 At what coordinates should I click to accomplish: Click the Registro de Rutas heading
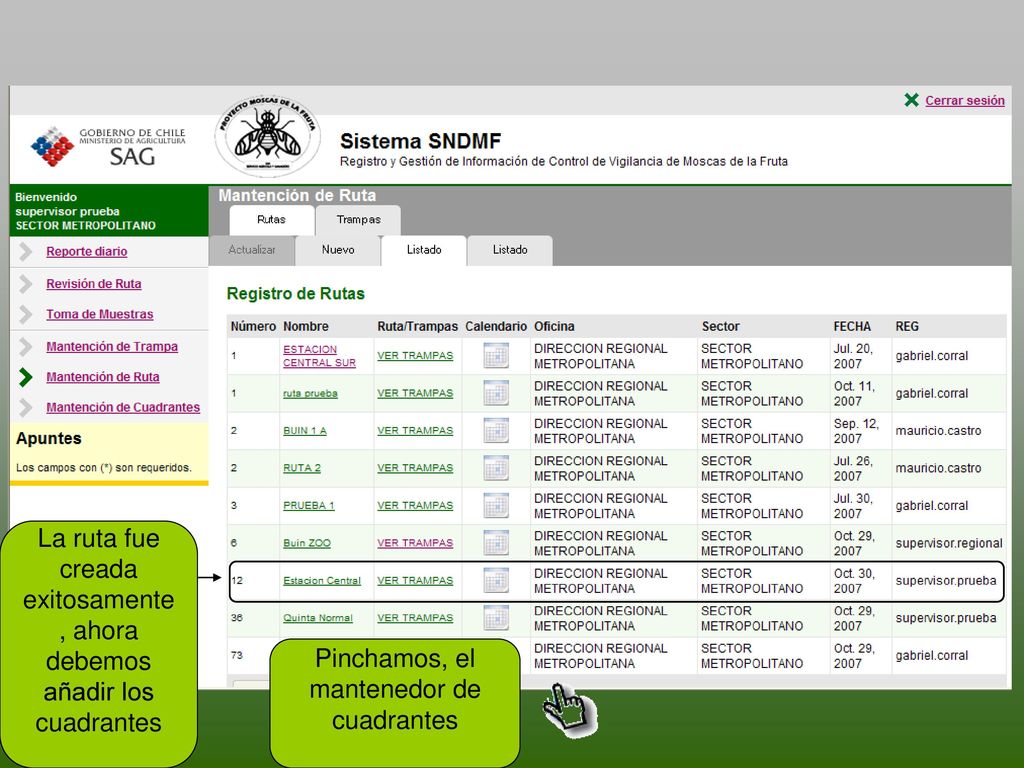(x=295, y=294)
